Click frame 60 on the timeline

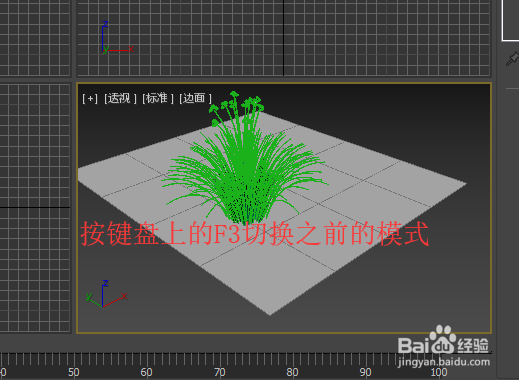click(x=146, y=372)
